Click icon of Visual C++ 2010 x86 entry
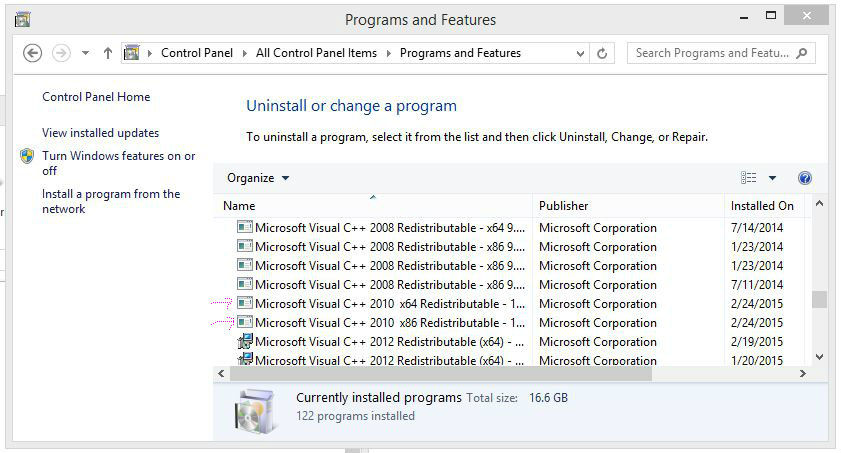841x453 pixels. 245,322
